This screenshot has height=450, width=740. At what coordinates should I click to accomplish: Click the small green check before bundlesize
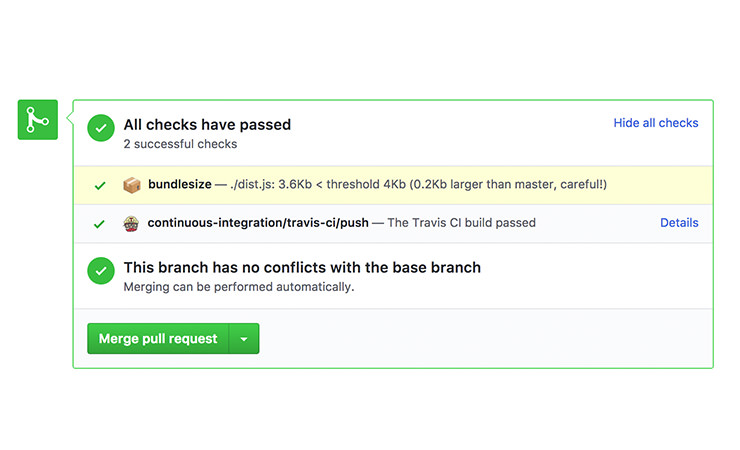click(100, 185)
